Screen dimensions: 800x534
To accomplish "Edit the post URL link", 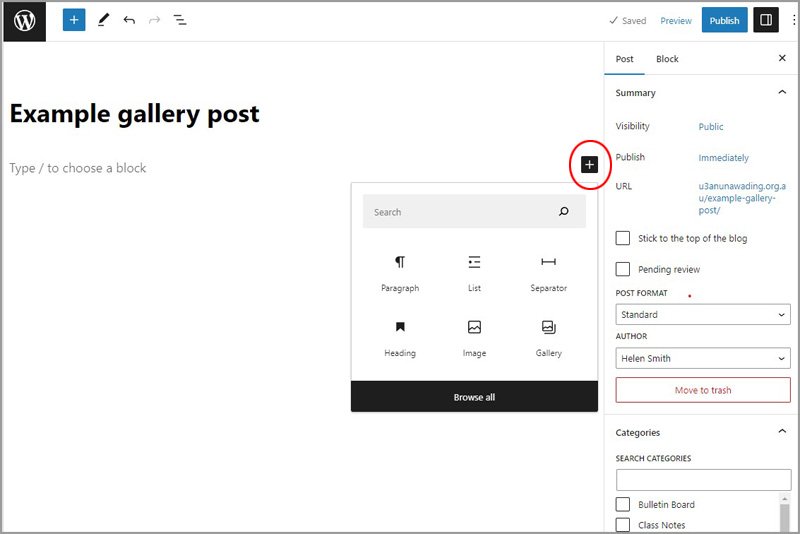I will coord(742,198).
